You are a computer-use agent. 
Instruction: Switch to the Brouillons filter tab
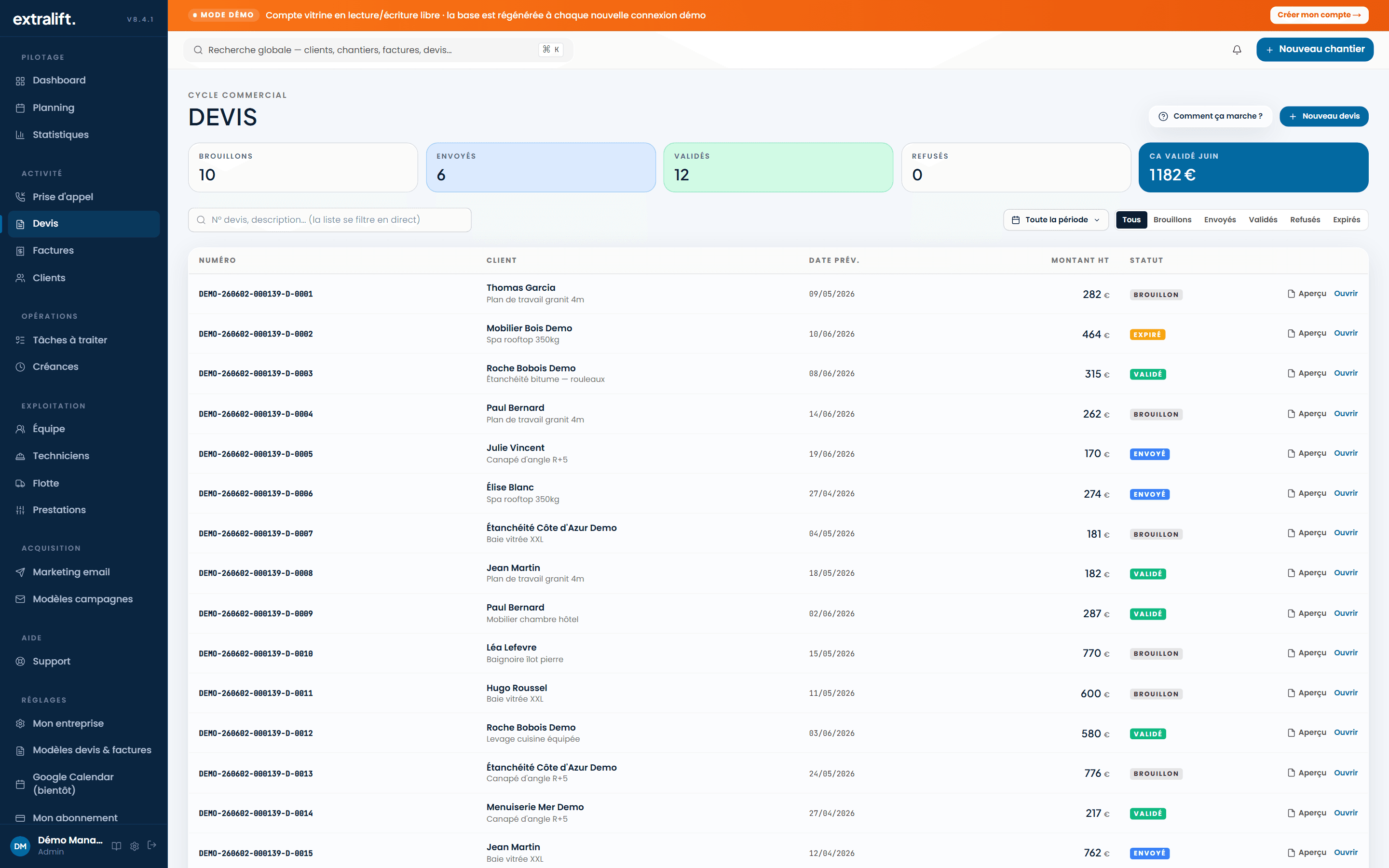(1172, 220)
